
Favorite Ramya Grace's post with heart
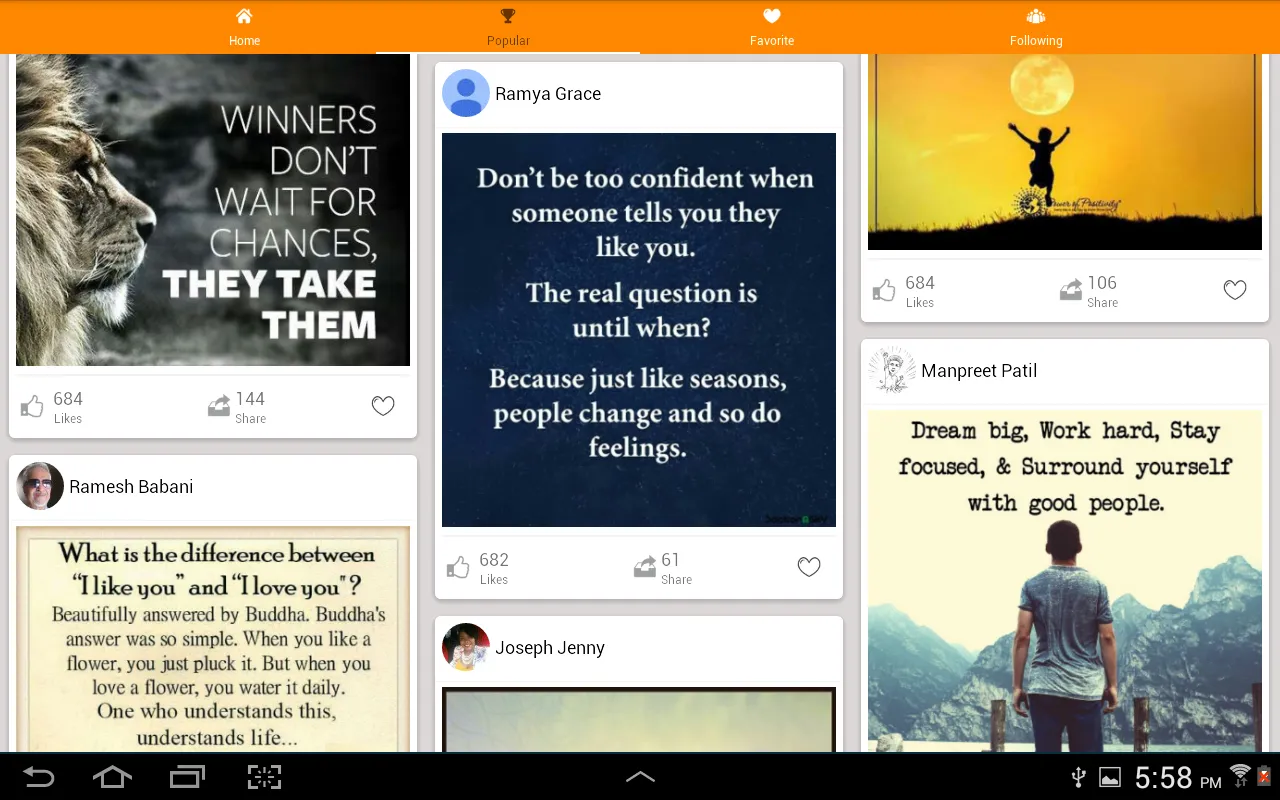(x=809, y=567)
